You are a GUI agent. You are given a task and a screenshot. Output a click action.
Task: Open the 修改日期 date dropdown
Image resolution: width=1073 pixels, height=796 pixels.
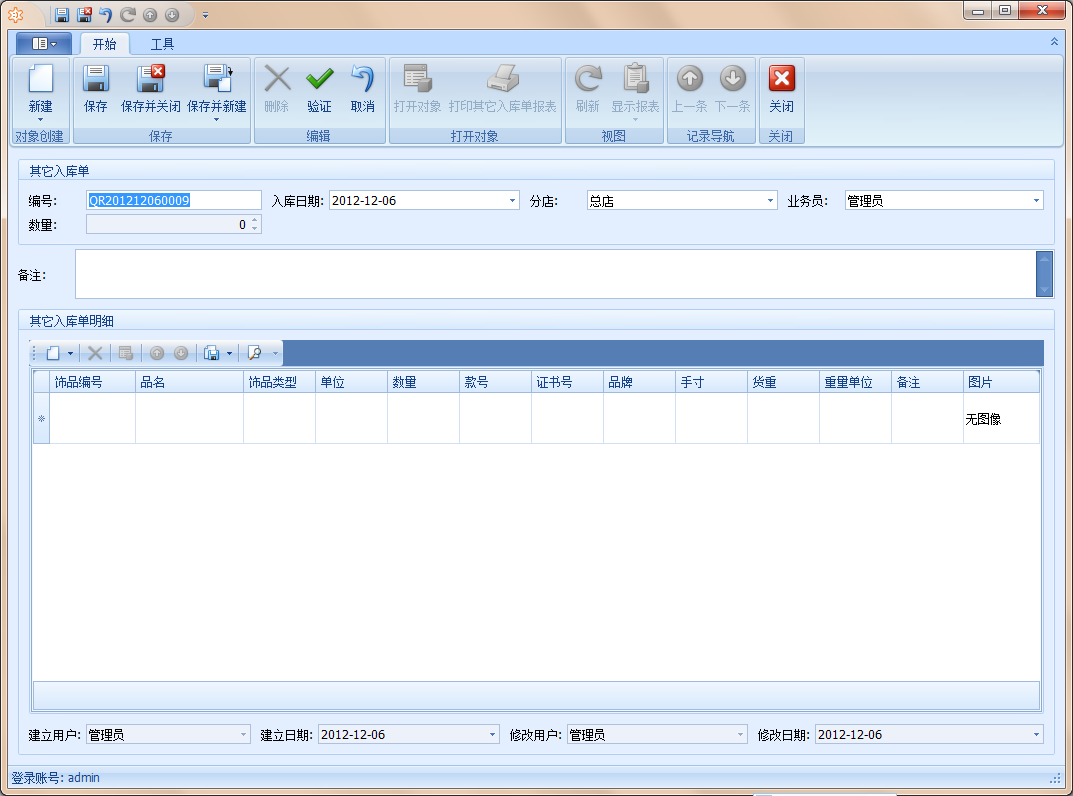pyautogui.click(x=1036, y=734)
